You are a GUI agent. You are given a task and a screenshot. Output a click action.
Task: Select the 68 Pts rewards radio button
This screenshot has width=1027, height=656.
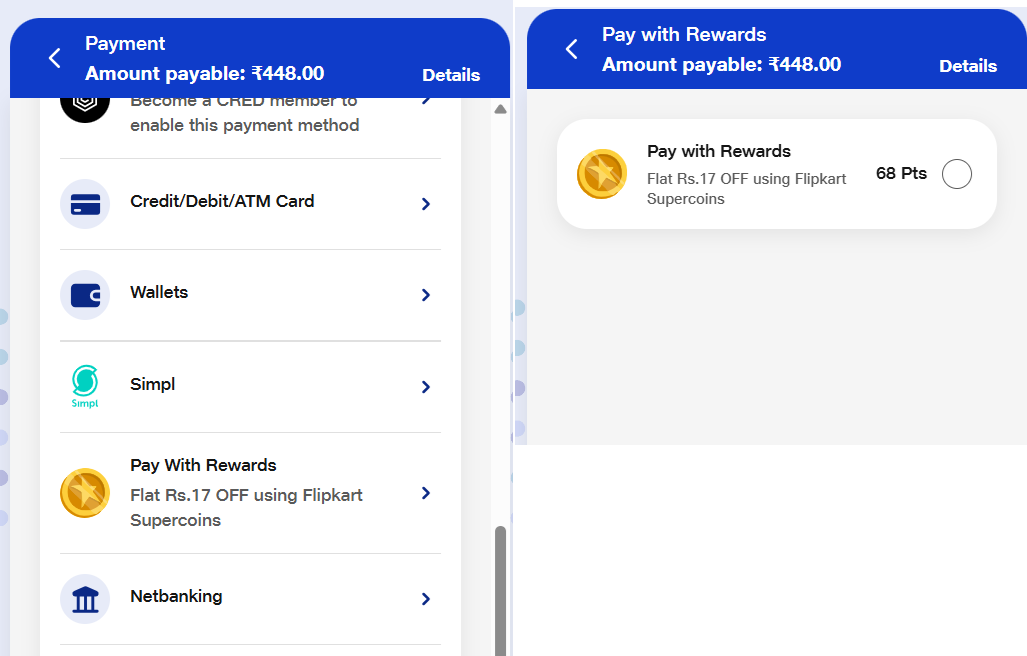coord(957,174)
